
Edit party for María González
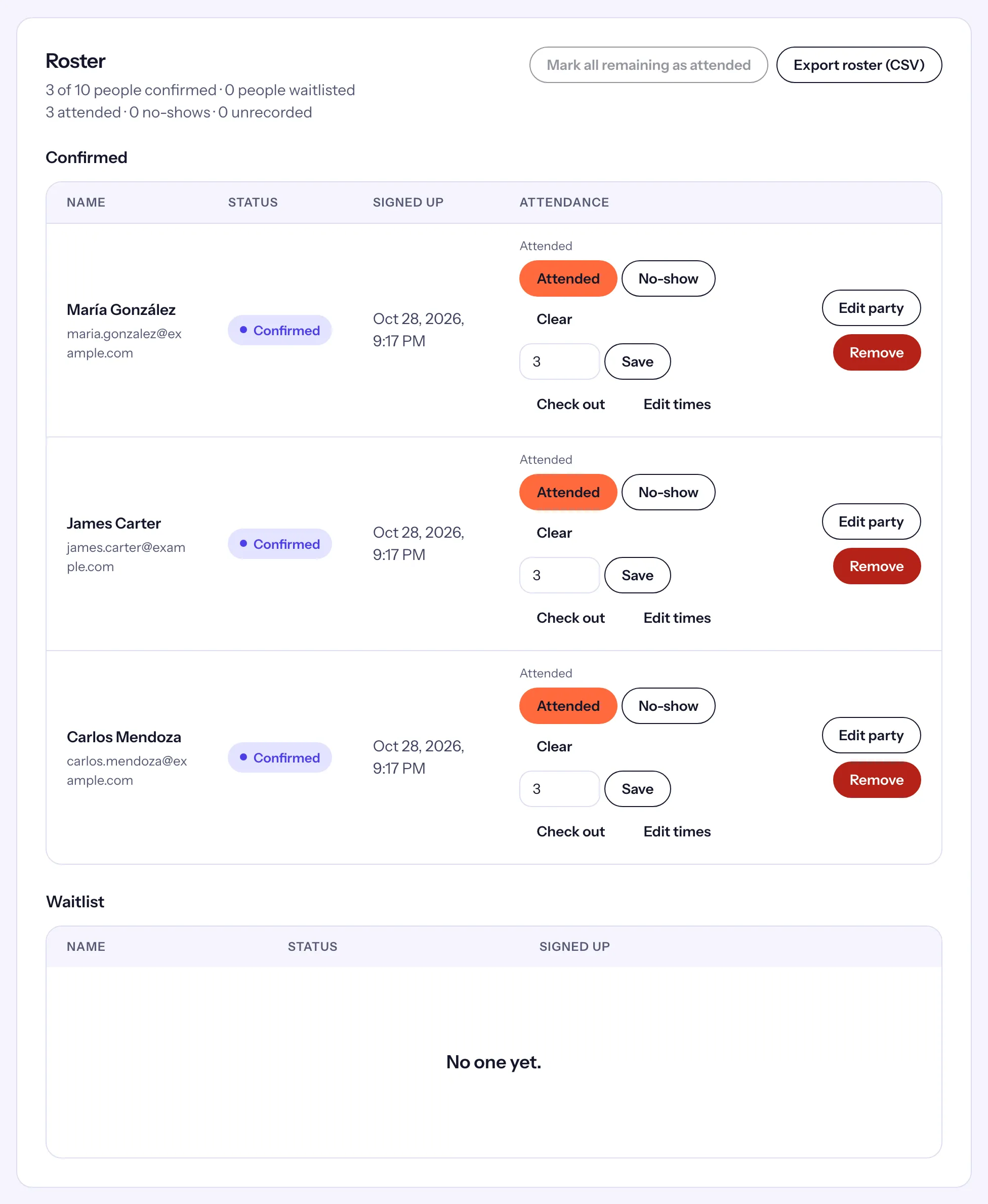click(x=871, y=308)
